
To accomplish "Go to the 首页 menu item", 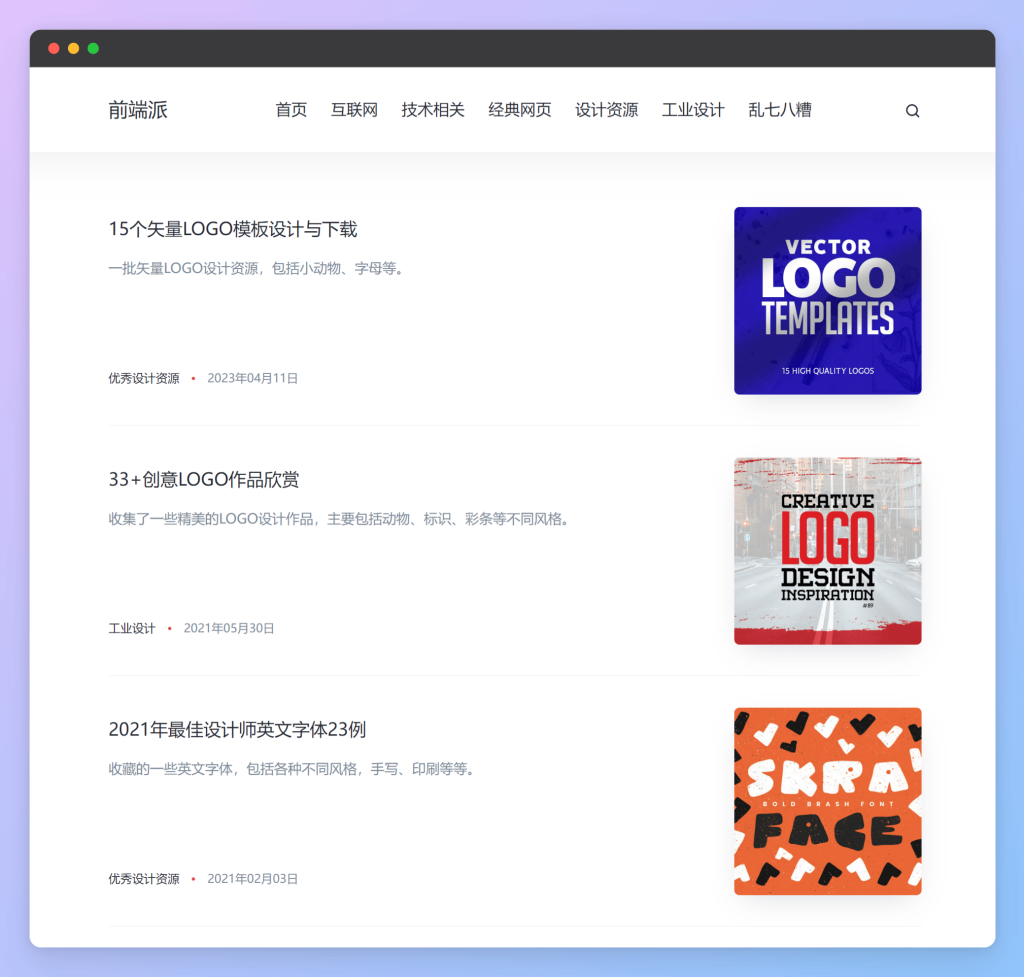I will click(291, 110).
